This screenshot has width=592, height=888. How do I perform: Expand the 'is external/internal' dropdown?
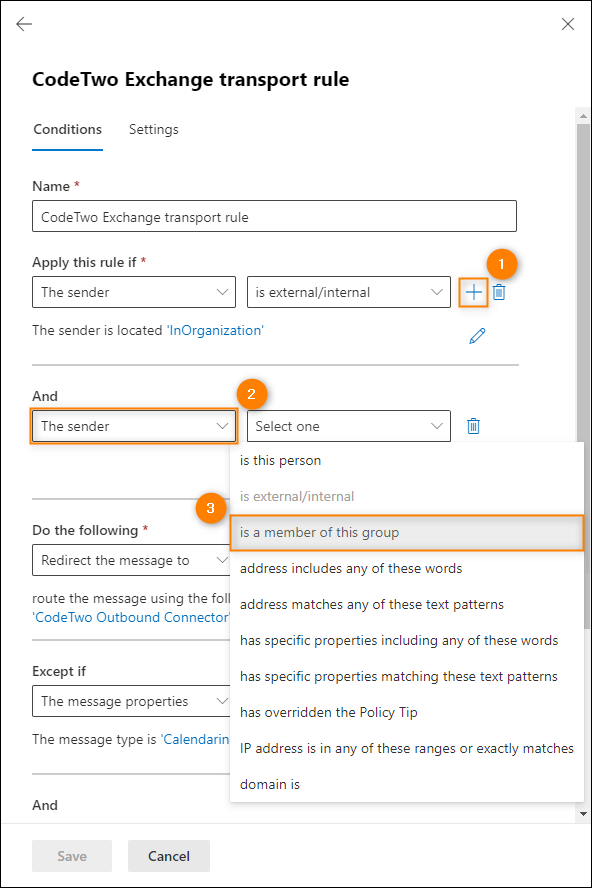click(349, 292)
